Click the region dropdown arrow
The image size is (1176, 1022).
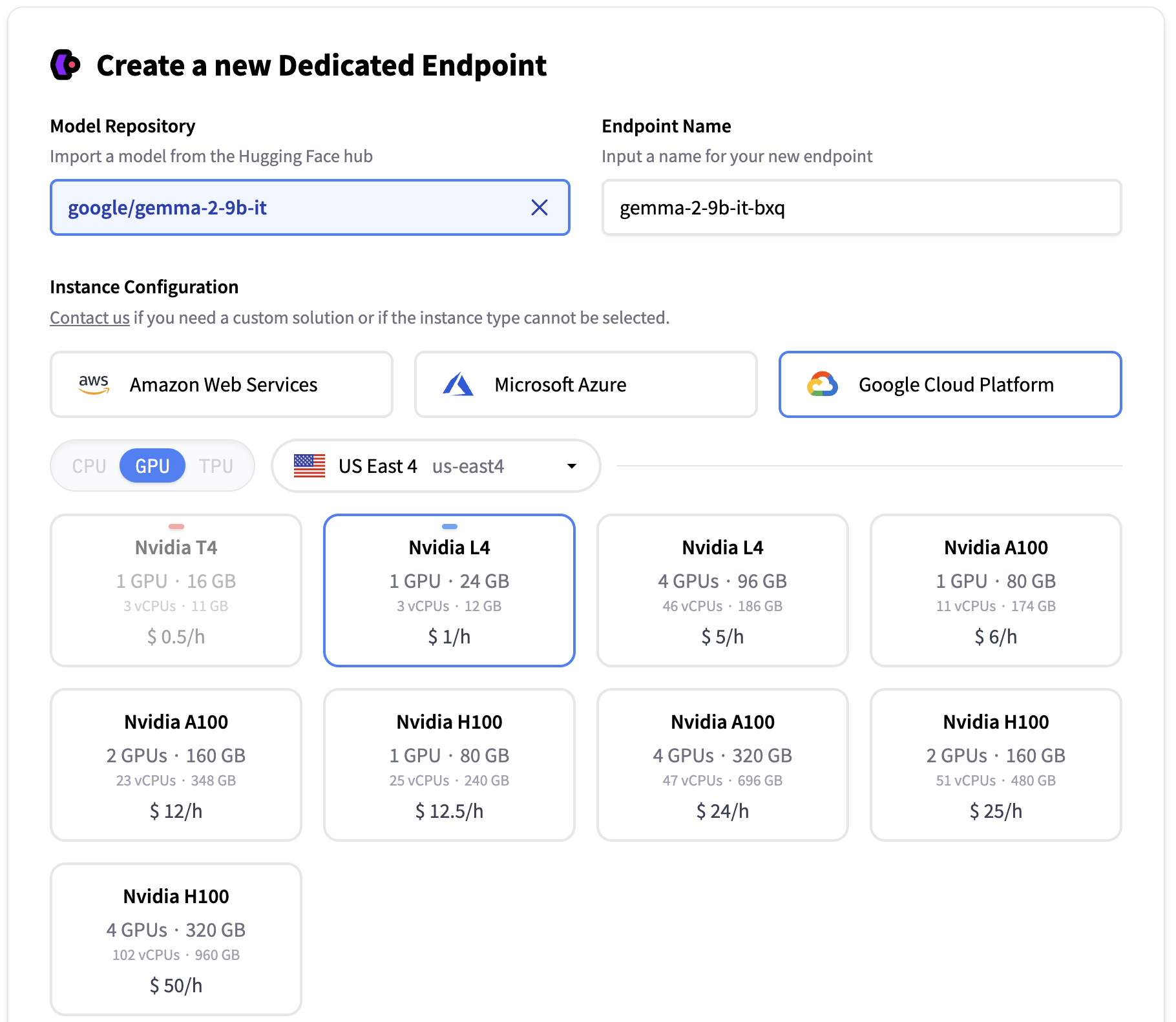pos(571,466)
